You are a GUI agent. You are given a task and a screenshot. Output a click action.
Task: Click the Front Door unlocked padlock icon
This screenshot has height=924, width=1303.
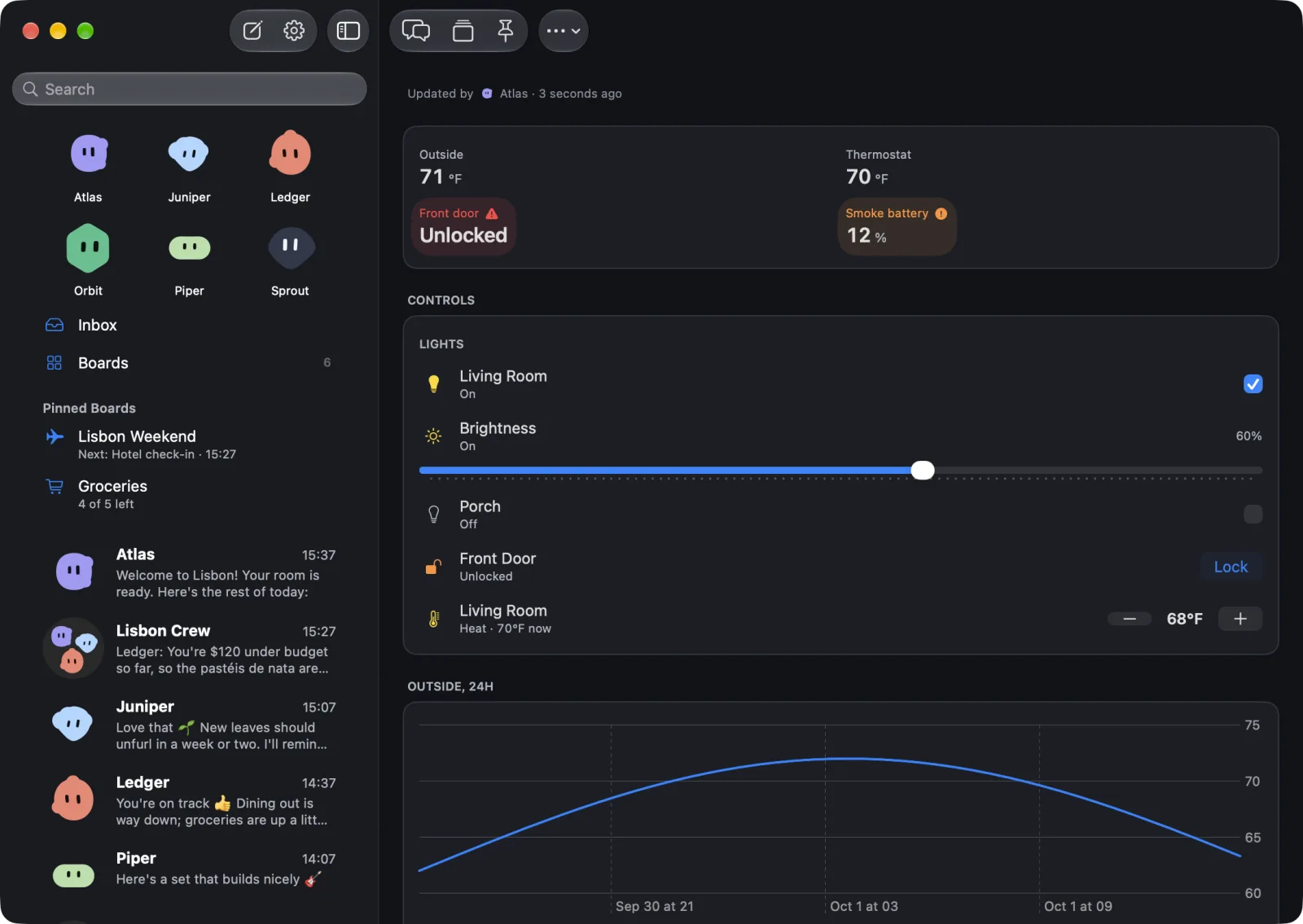[433, 567]
